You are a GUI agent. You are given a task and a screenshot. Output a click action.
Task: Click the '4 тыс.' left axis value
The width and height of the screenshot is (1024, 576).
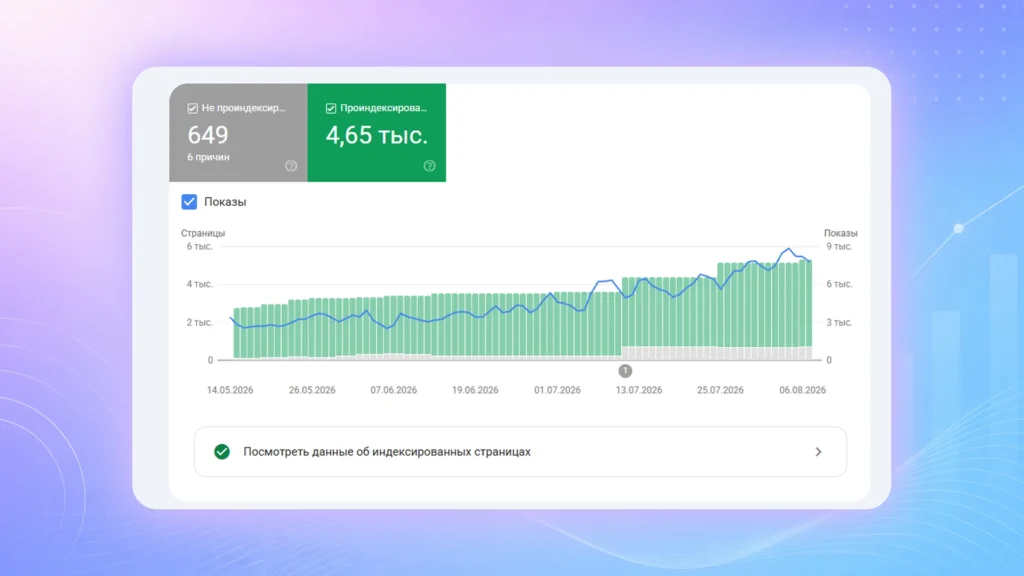click(x=200, y=284)
